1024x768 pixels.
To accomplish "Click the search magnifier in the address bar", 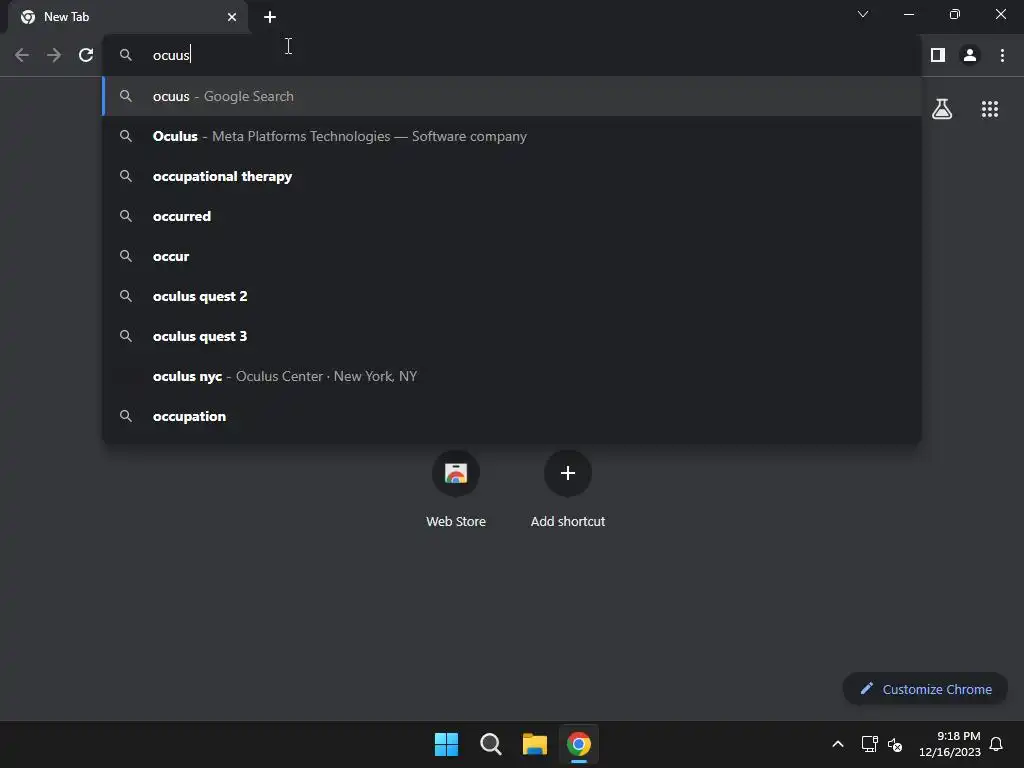I will pyautogui.click(x=126, y=56).
